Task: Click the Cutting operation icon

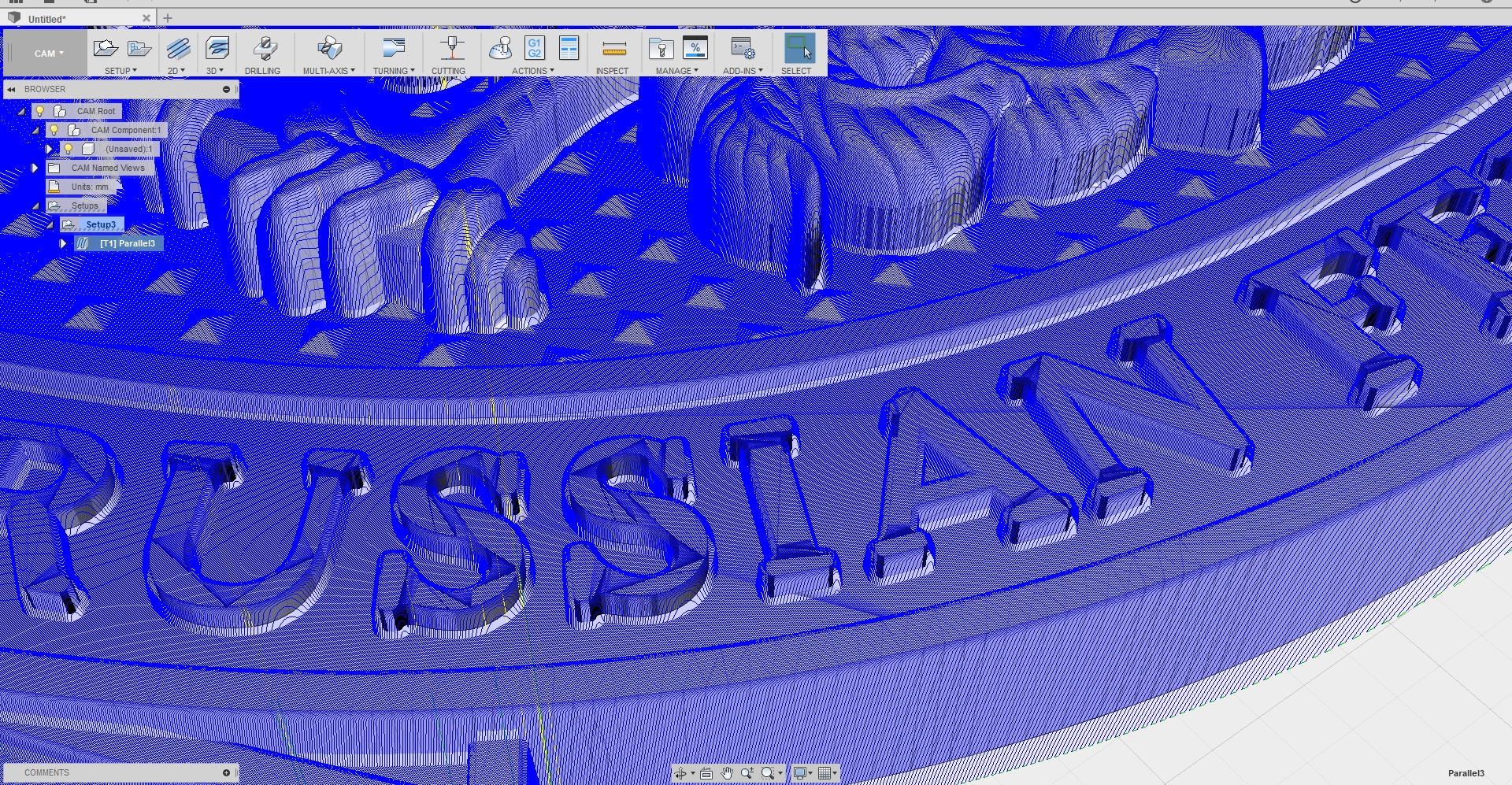Action: point(451,49)
